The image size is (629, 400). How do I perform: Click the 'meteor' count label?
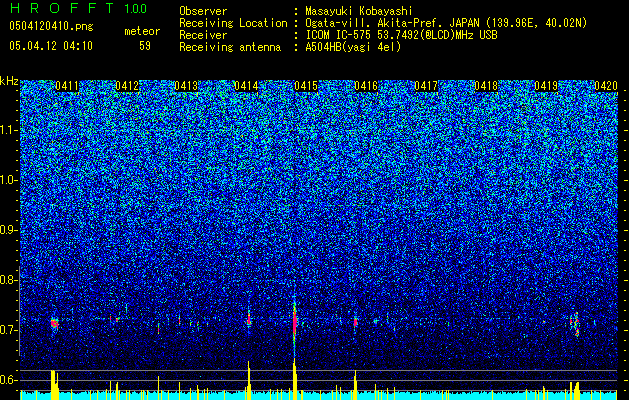tap(142, 31)
